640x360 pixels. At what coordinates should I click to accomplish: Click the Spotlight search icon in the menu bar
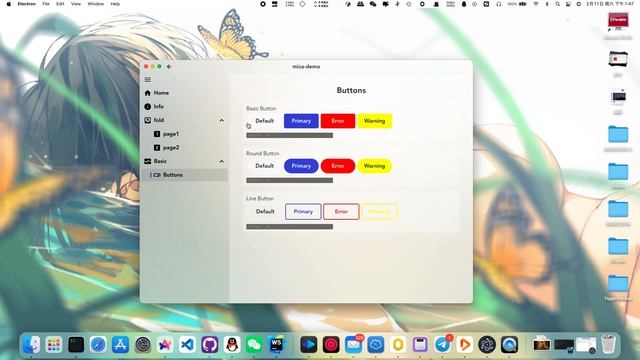coord(558,4)
